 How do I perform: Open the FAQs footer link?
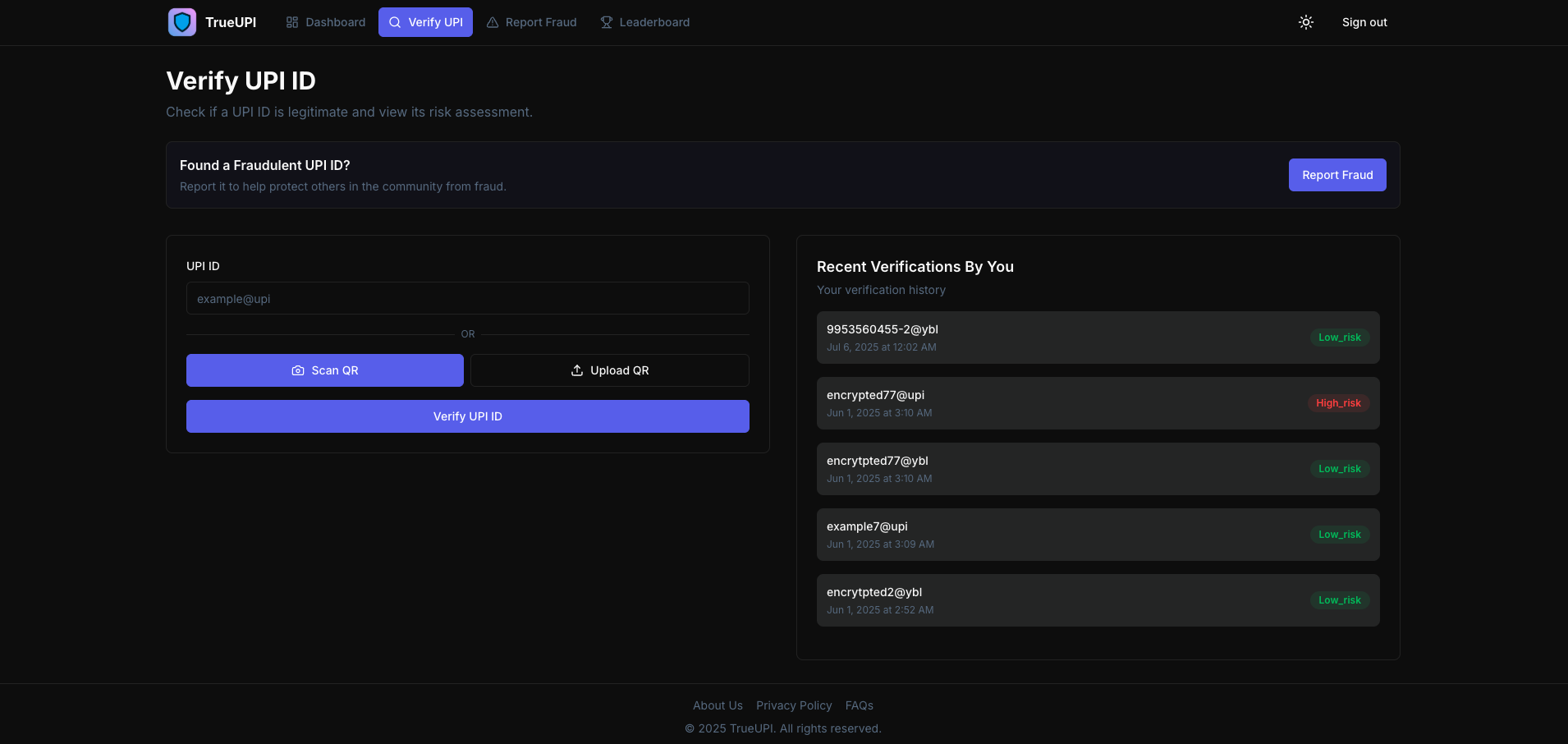tap(860, 705)
